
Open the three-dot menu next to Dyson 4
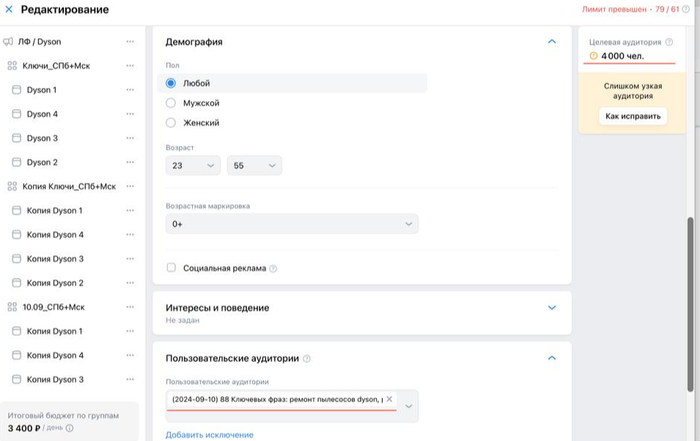click(x=130, y=114)
